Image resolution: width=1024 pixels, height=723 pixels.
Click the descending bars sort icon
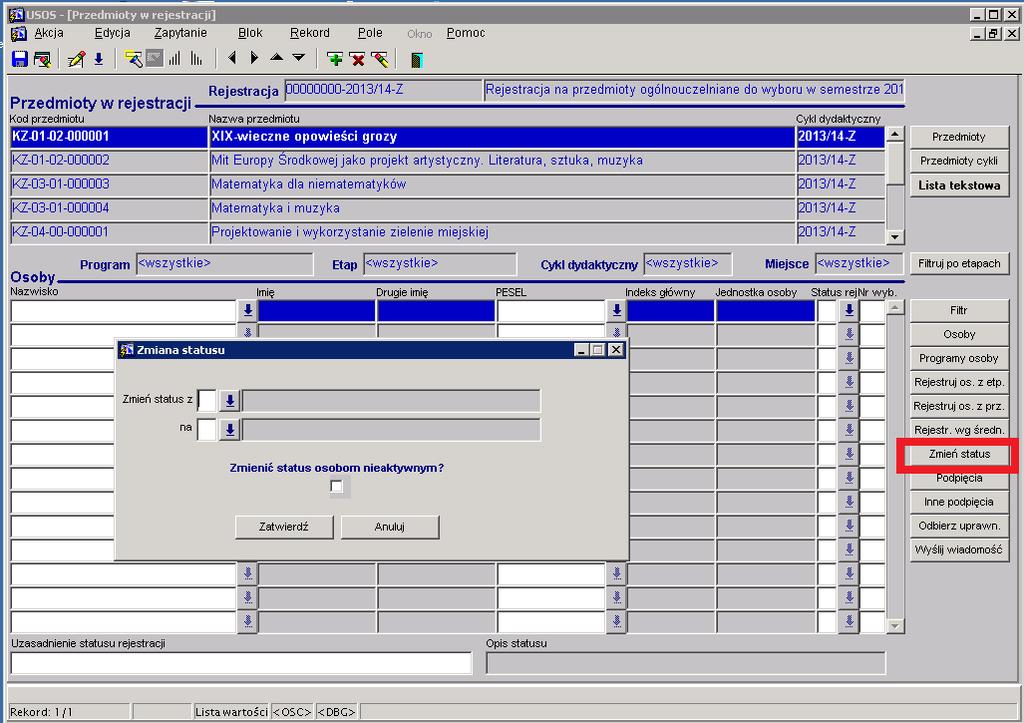[196, 59]
